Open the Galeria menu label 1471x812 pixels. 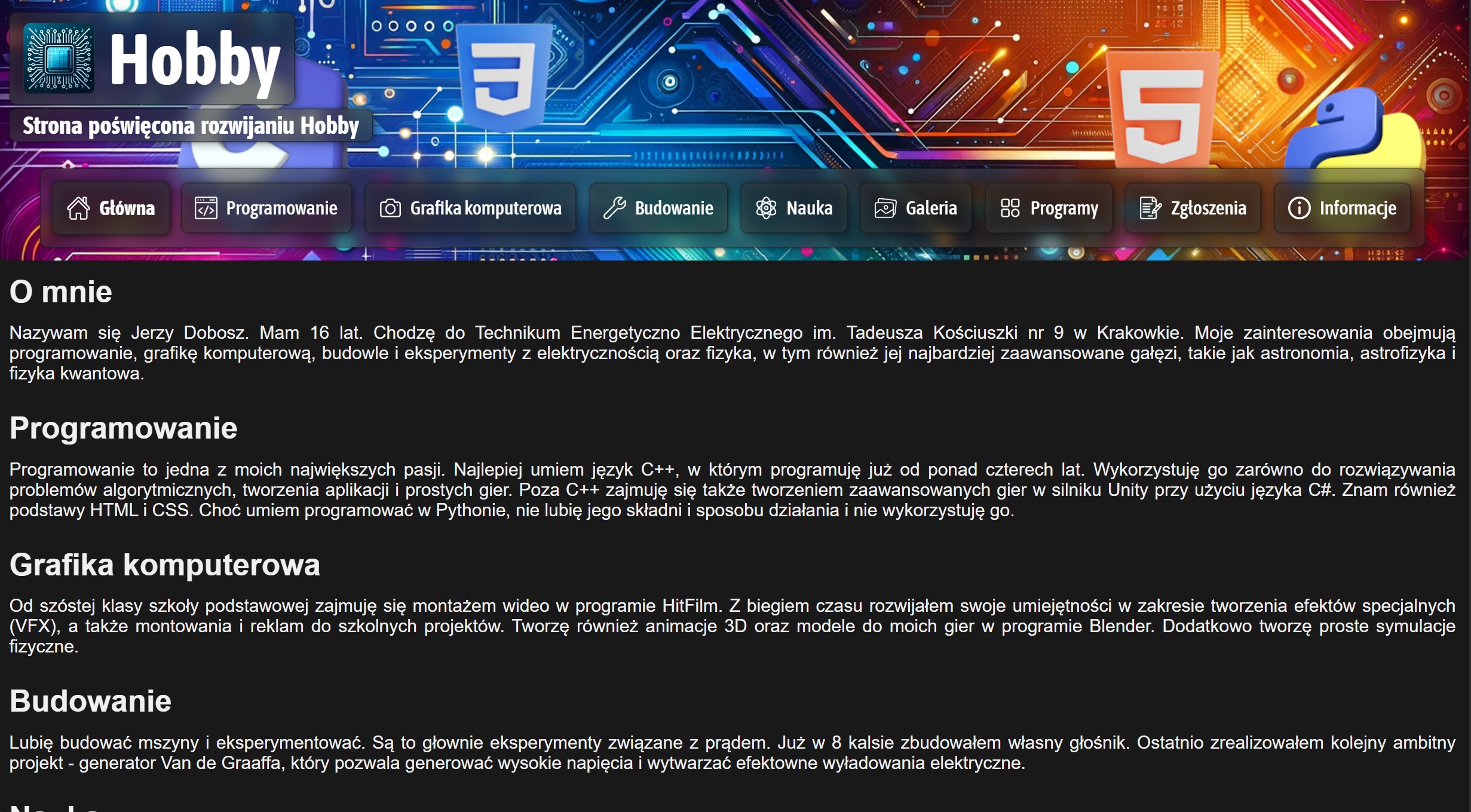[931, 209]
